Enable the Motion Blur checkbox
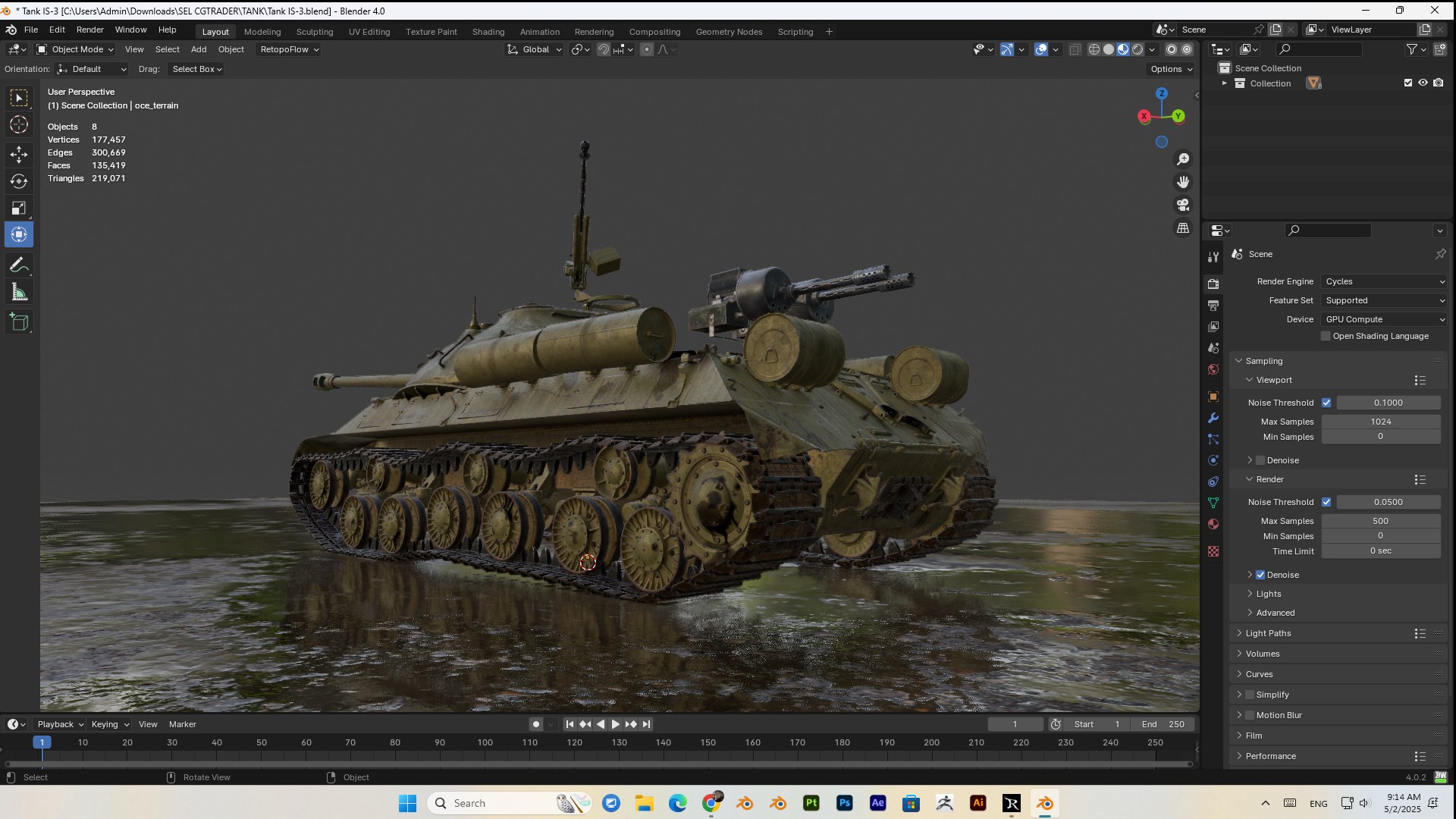Image resolution: width=1456 pixels, height=819 pixels. tap(1250, 715)
